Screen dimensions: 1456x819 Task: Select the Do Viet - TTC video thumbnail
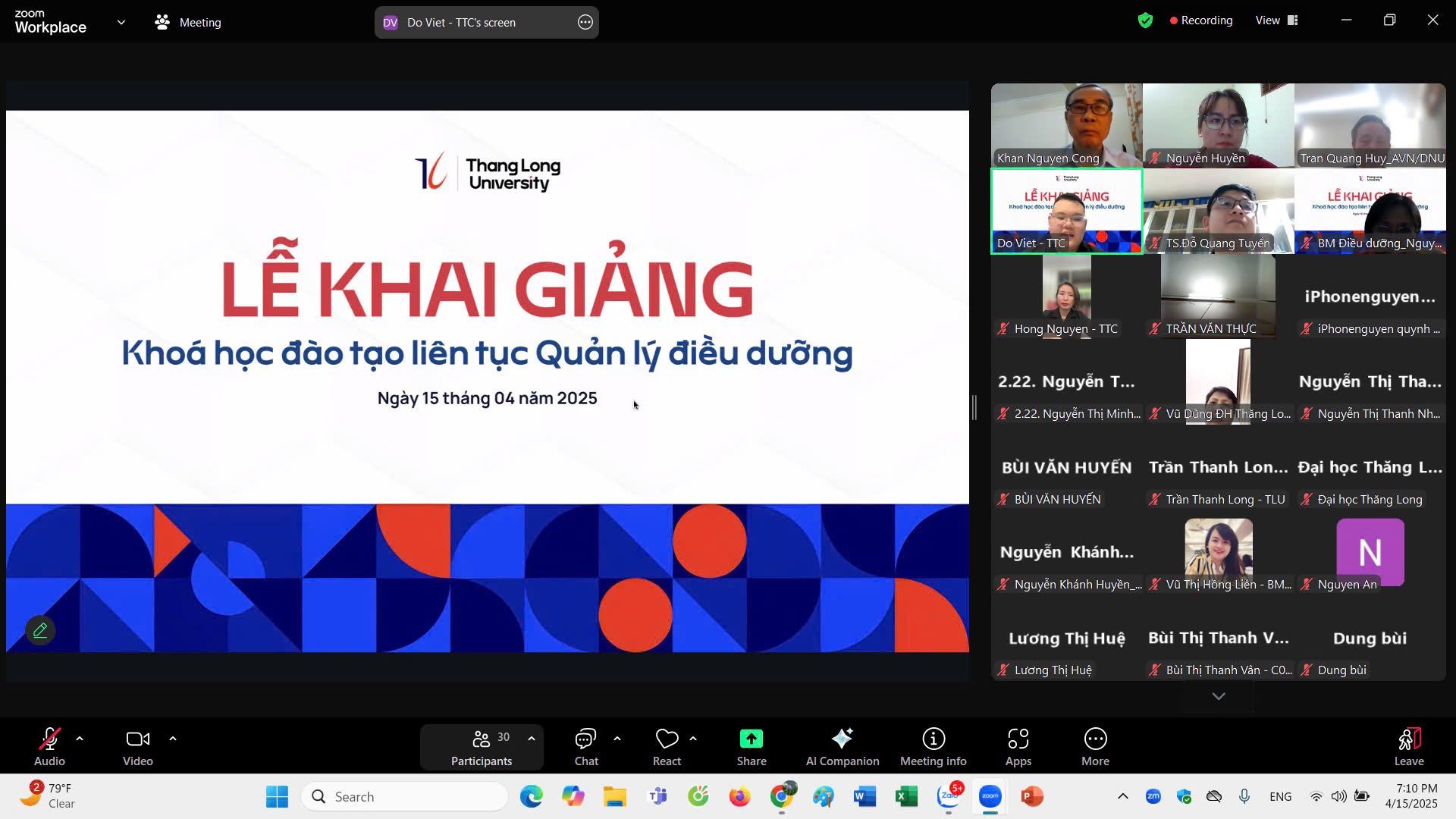pyautogui.click(x=1066, y=211)
